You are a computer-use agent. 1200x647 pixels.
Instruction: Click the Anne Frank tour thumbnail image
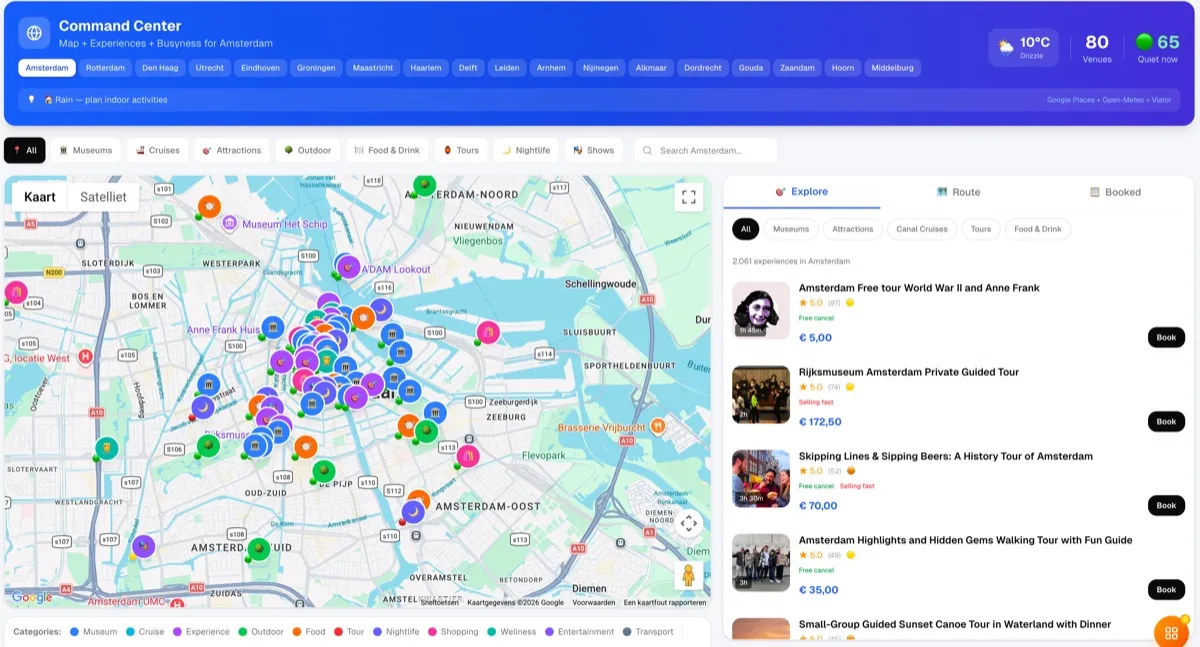(x=760, y=311)
